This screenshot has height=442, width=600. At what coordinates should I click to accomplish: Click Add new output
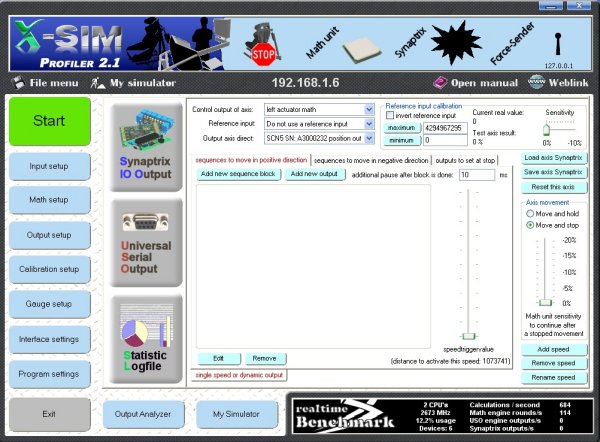pos(314,174)
